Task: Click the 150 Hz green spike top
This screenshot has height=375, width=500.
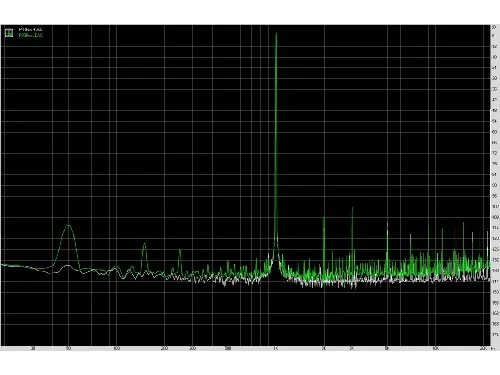Action: coord(144,244)
